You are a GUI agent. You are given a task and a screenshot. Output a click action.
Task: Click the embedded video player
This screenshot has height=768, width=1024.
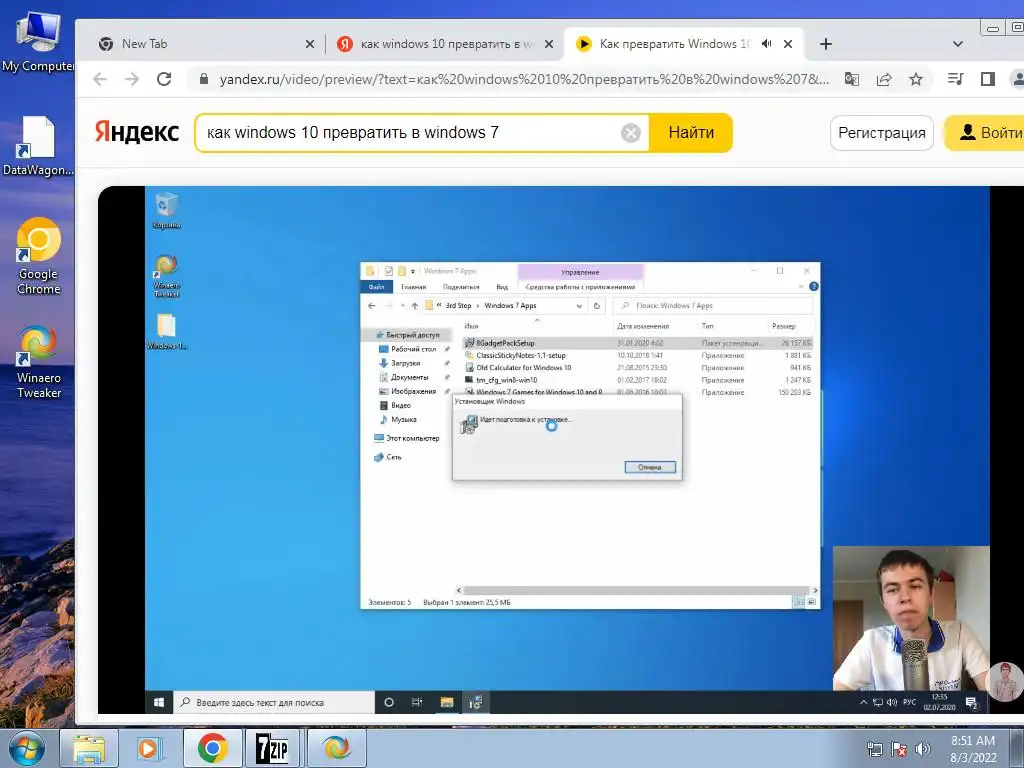tap(561, 450)
